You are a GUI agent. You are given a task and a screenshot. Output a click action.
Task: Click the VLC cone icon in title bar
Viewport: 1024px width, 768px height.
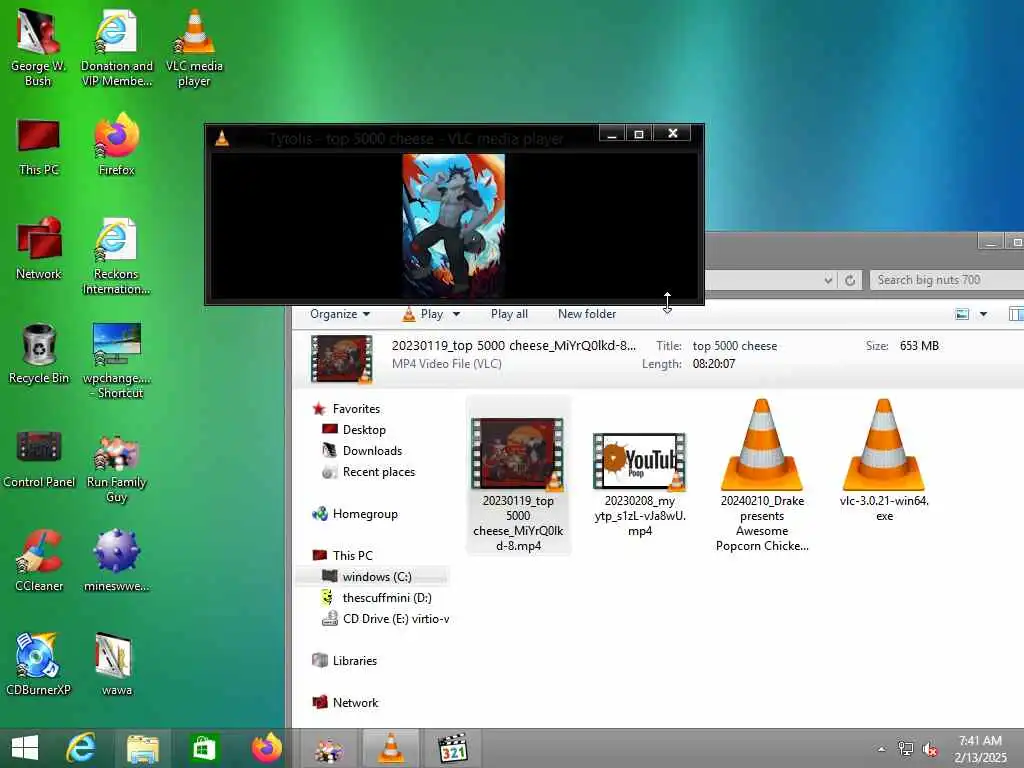[222, 138]
